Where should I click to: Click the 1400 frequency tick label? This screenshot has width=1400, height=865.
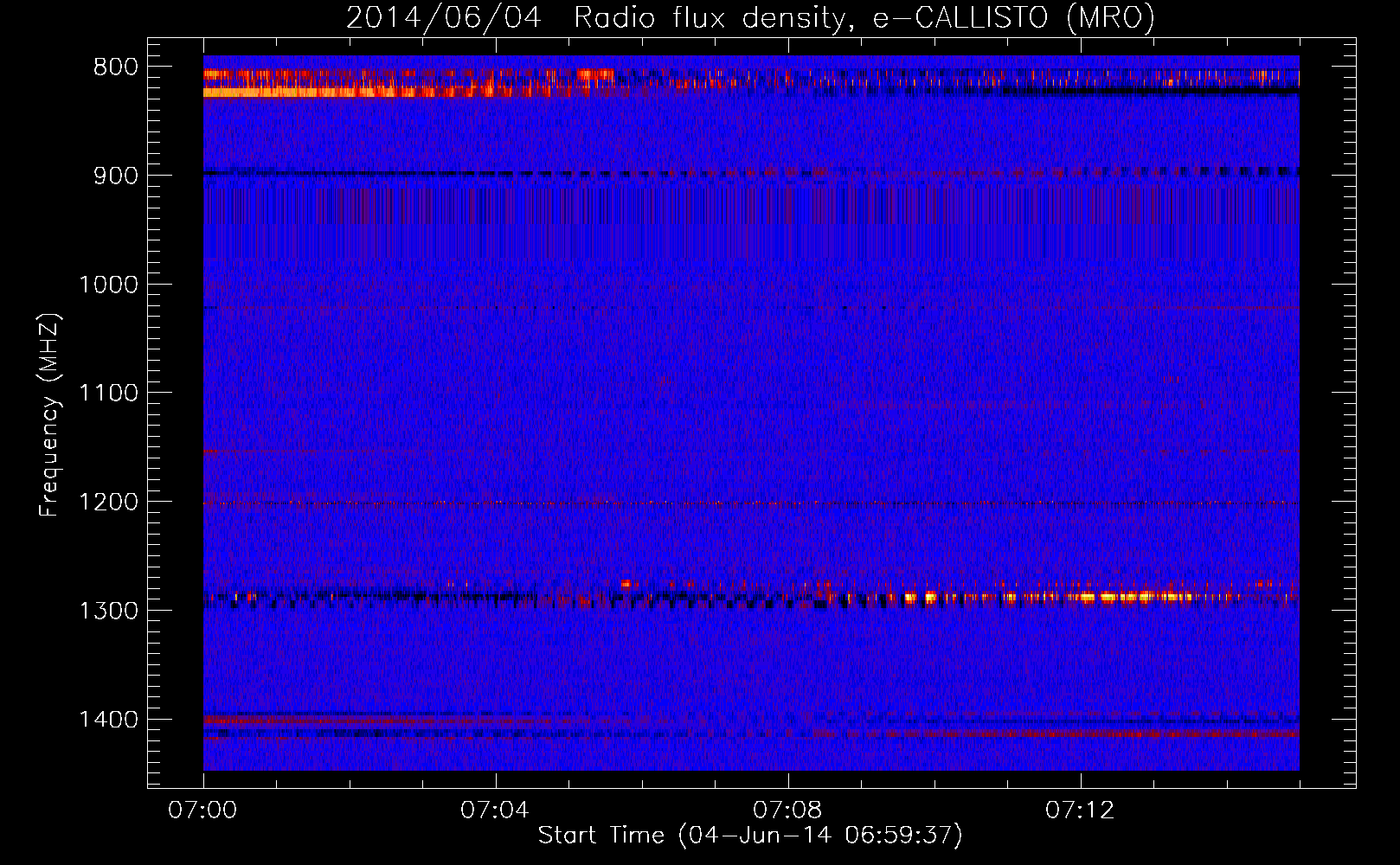point(108,720)
